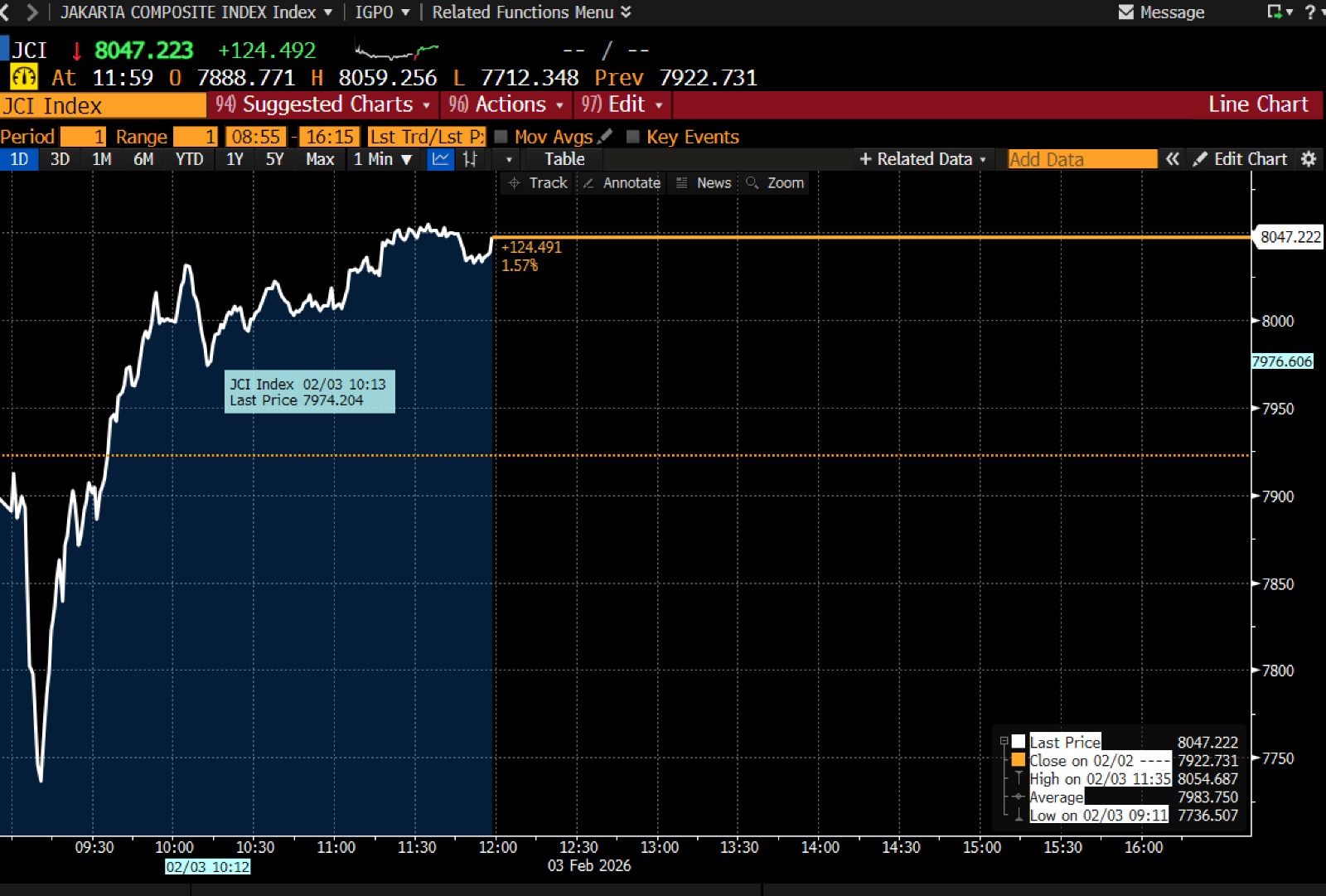The image size is (1326, 896).
Task: Open the 1 Min interval dropdown
Action: pos(383,159)
